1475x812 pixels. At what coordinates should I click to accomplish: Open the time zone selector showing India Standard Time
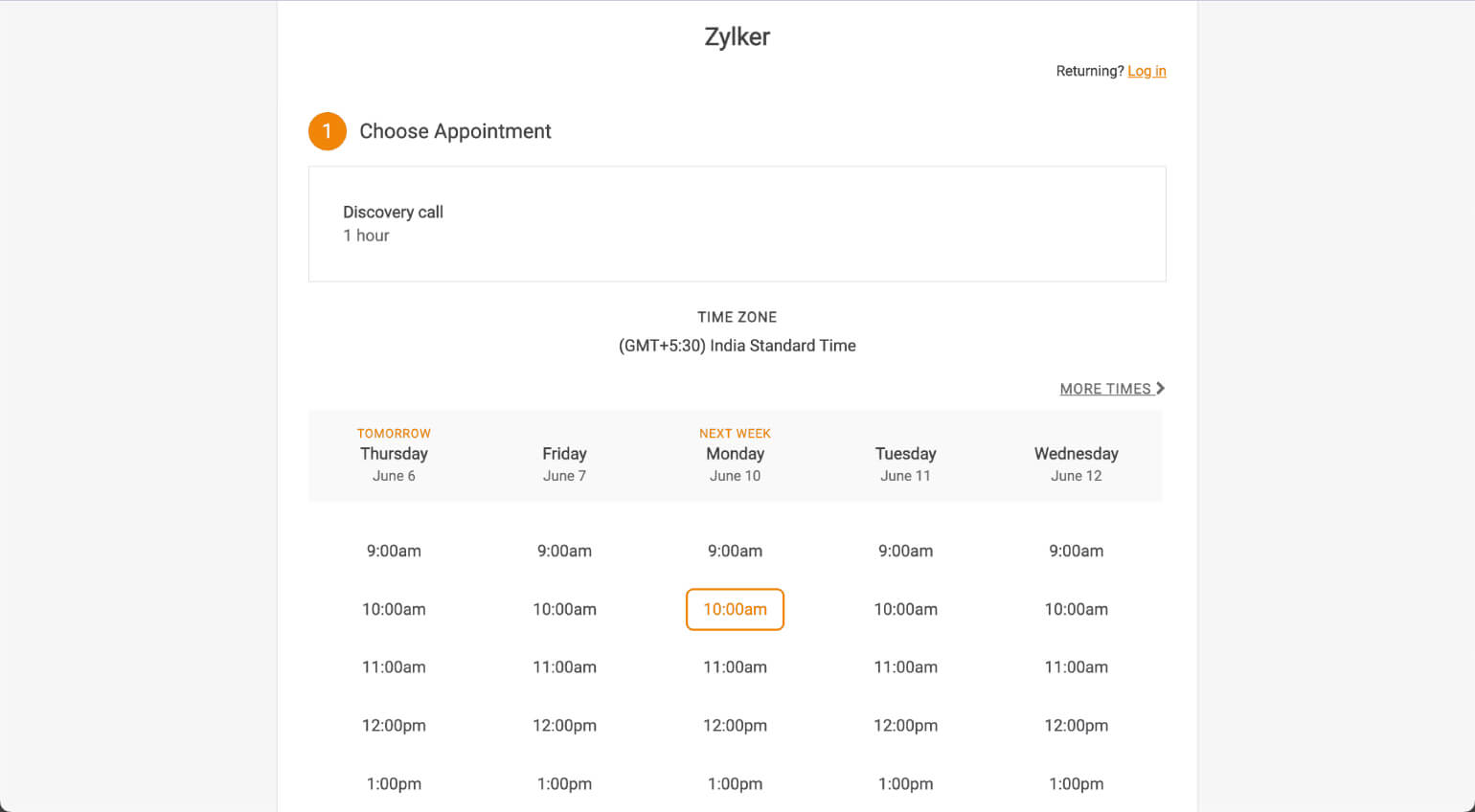(737, 346)
